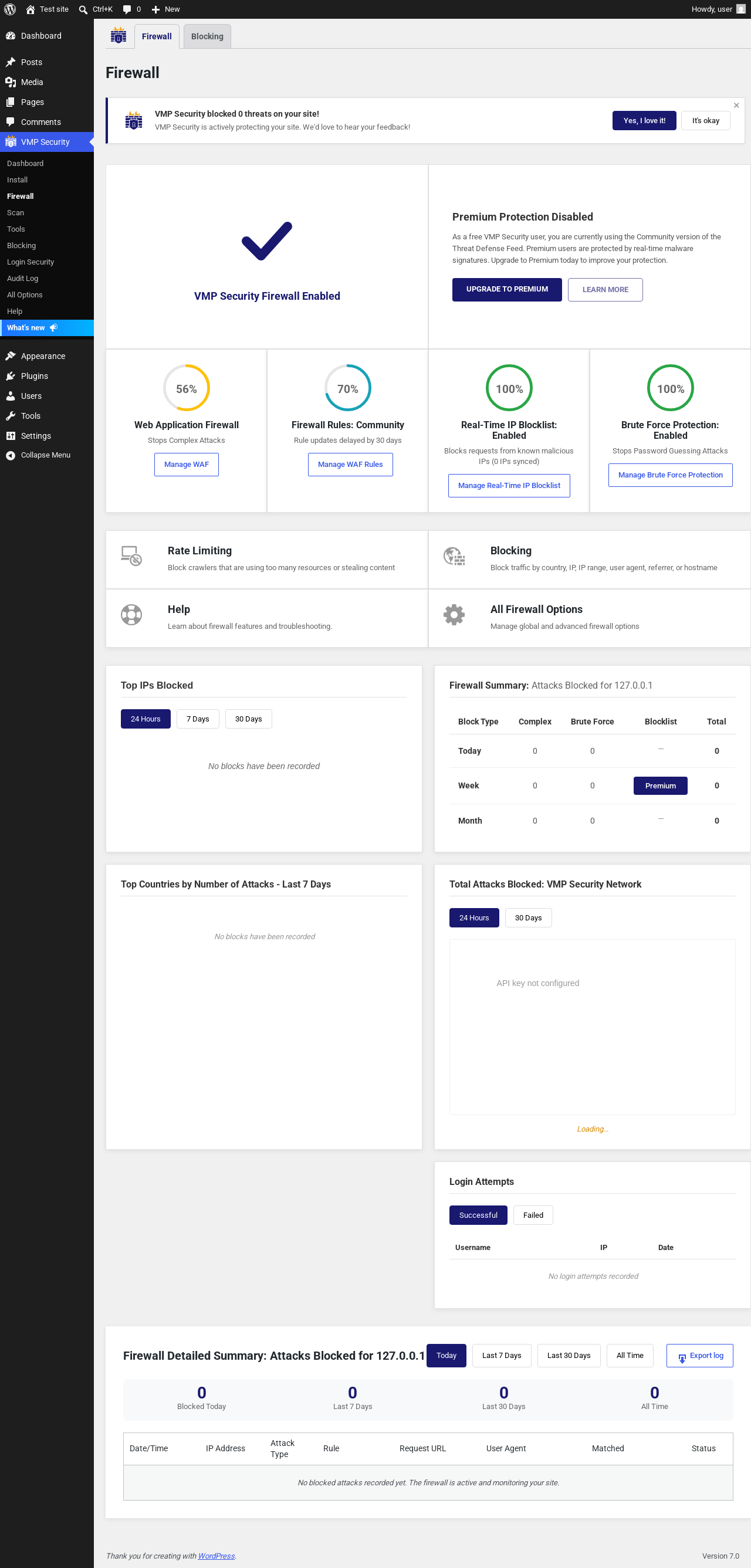
Task: Click the Blocking globe icon
Action: coord(454,556)
